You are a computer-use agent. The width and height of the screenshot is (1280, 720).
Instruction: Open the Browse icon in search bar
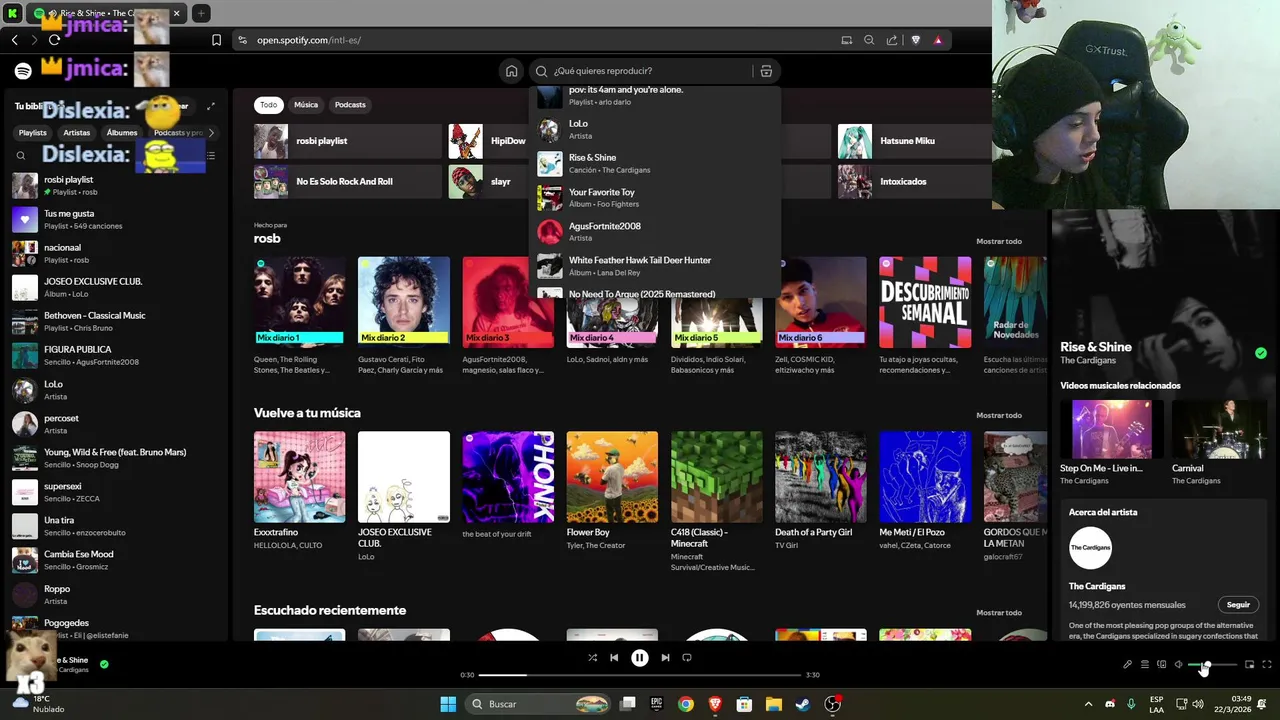tap(766, 71)
